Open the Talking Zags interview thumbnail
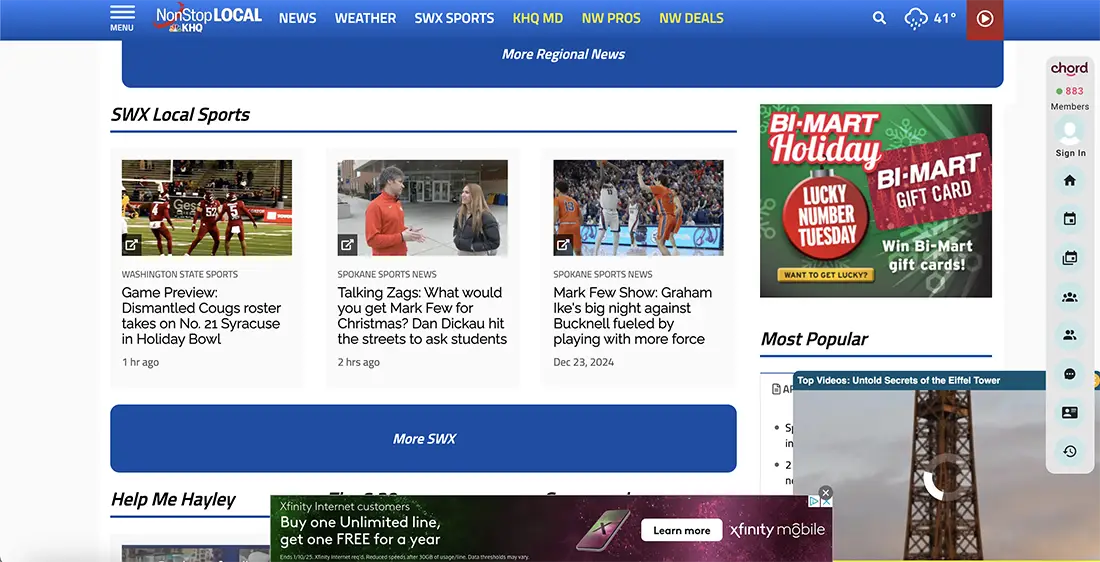Image resolution: width=1100 pixels, height=562 pixels. pos(422,208)
